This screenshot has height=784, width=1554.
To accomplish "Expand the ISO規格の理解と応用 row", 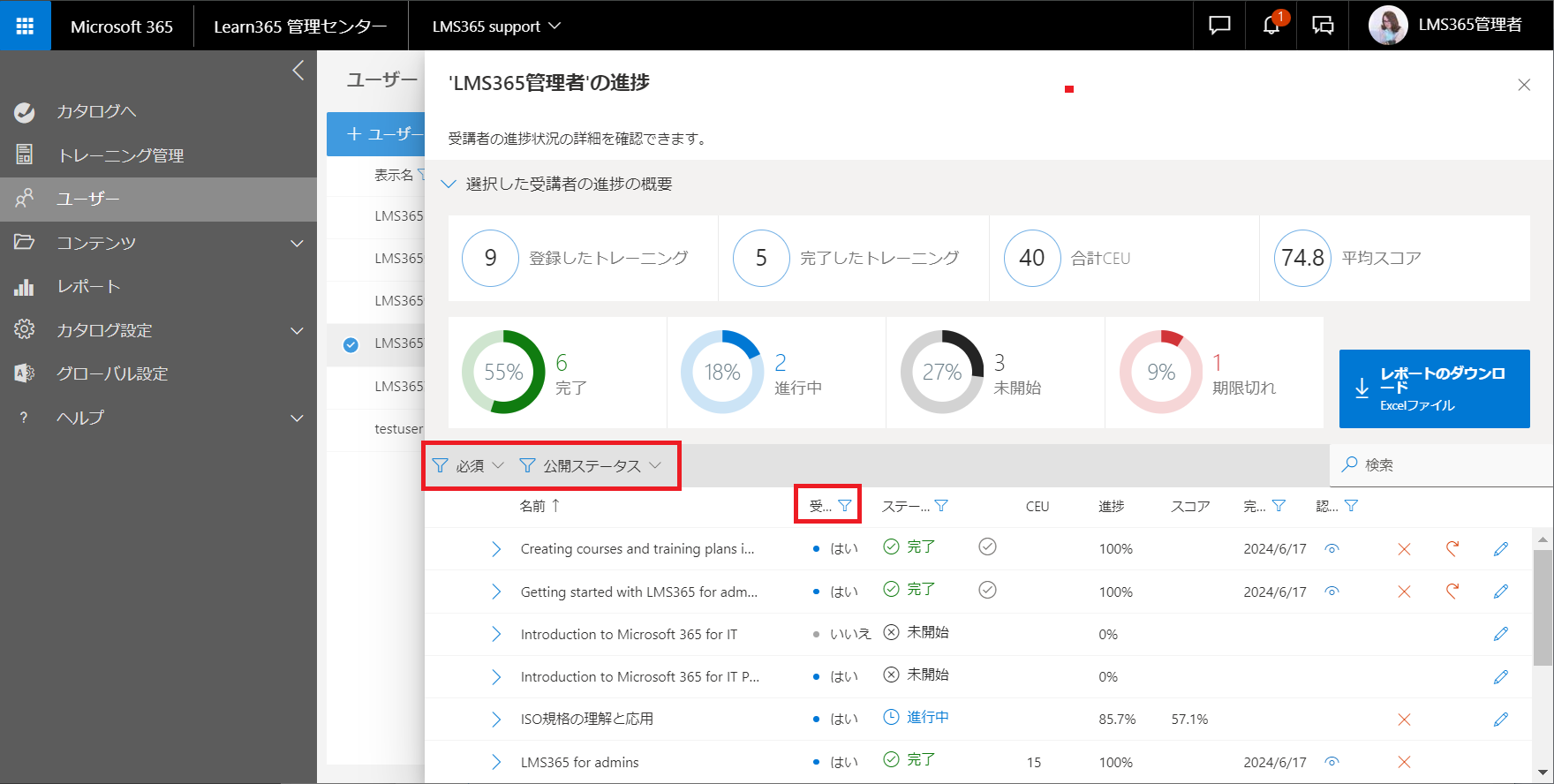I will 496,720.
